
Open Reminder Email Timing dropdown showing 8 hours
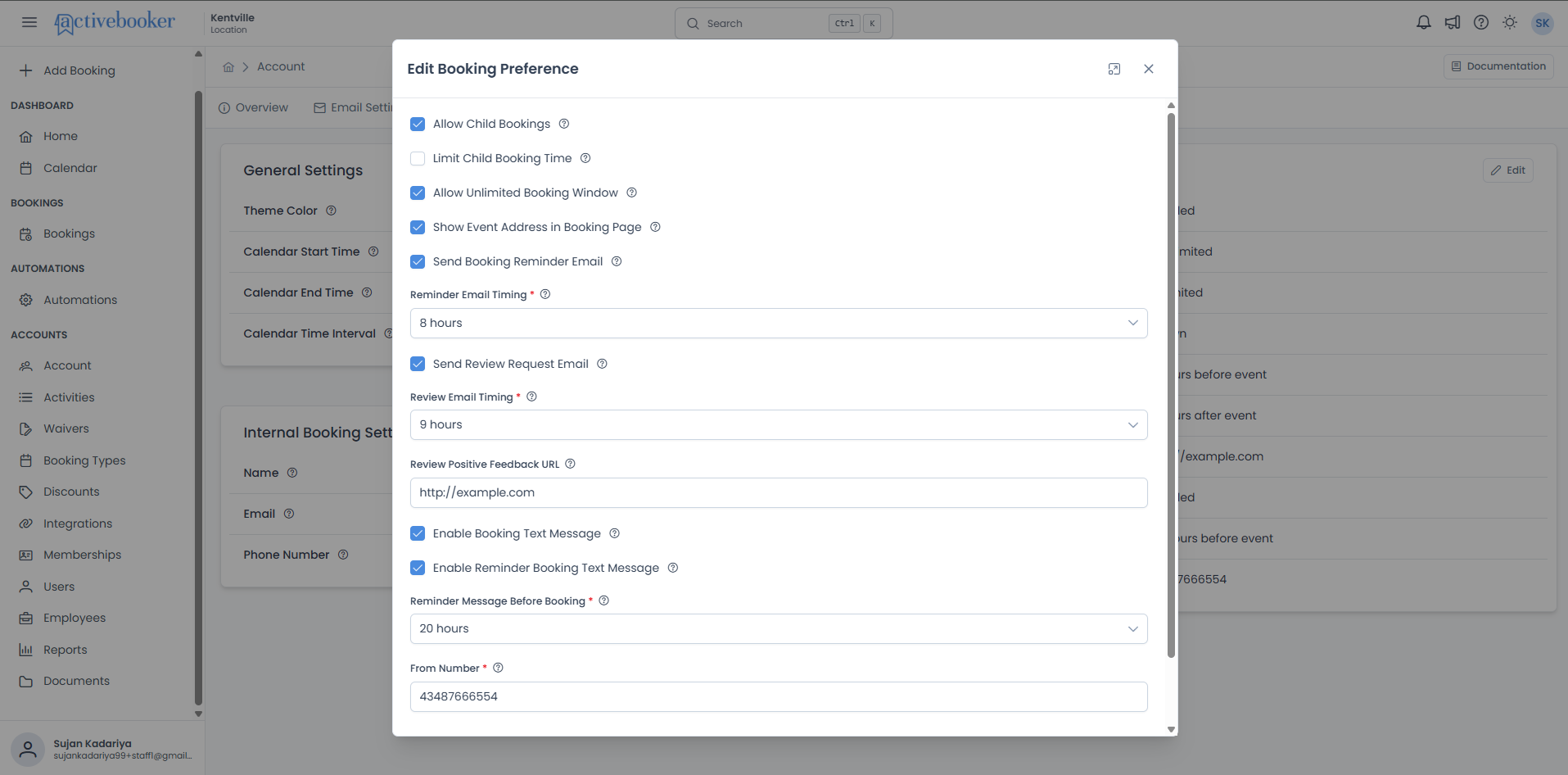click(779, 323)
